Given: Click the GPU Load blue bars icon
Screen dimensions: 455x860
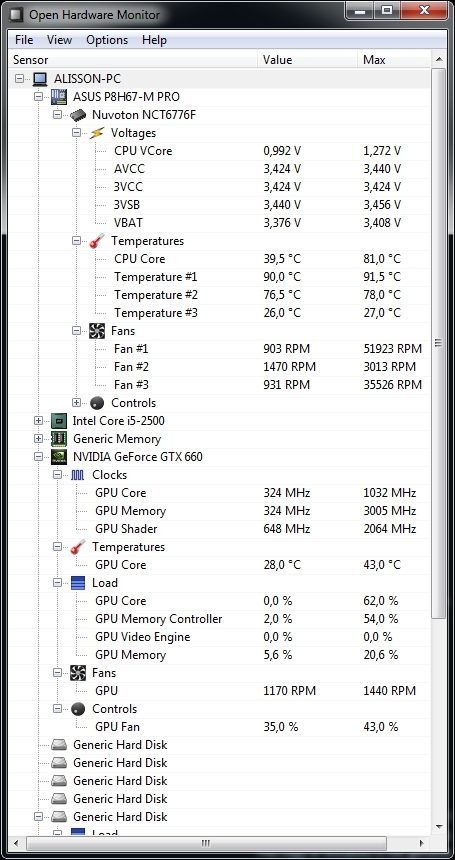Looking at the screenshot, I should 78,583.
